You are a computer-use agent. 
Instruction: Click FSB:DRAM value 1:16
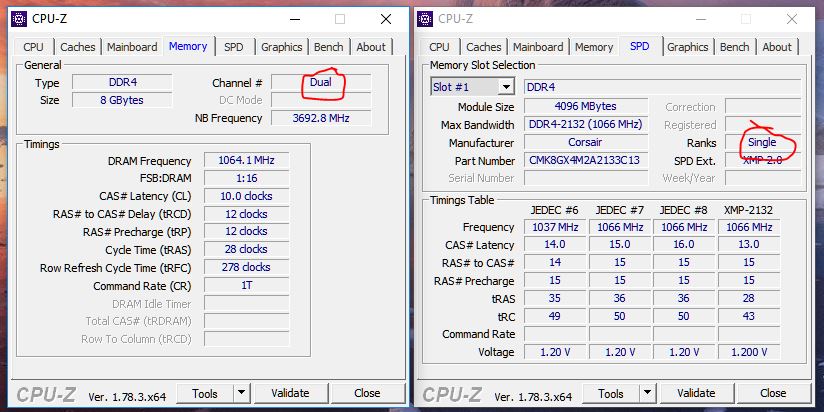click(246, 178)
